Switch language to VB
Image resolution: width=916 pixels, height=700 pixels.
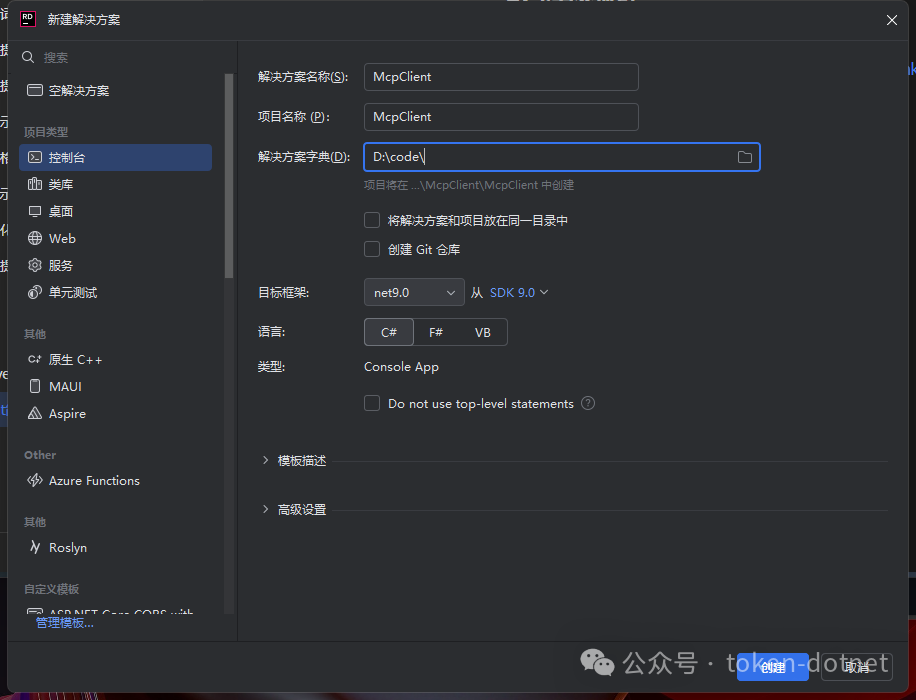[x=480, y=331]
